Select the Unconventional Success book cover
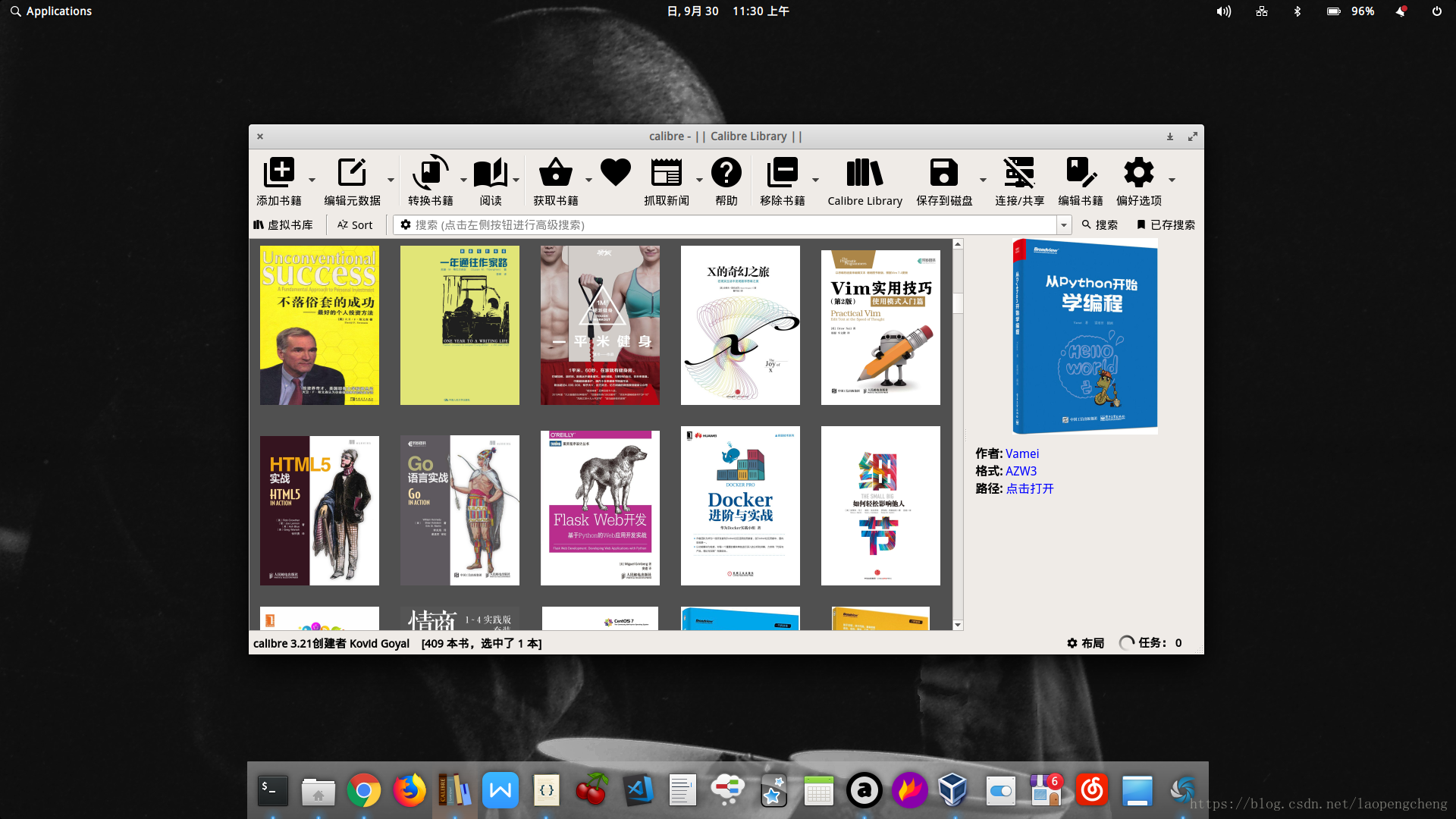Screen dimensions: 1456x819 (319, 325)
